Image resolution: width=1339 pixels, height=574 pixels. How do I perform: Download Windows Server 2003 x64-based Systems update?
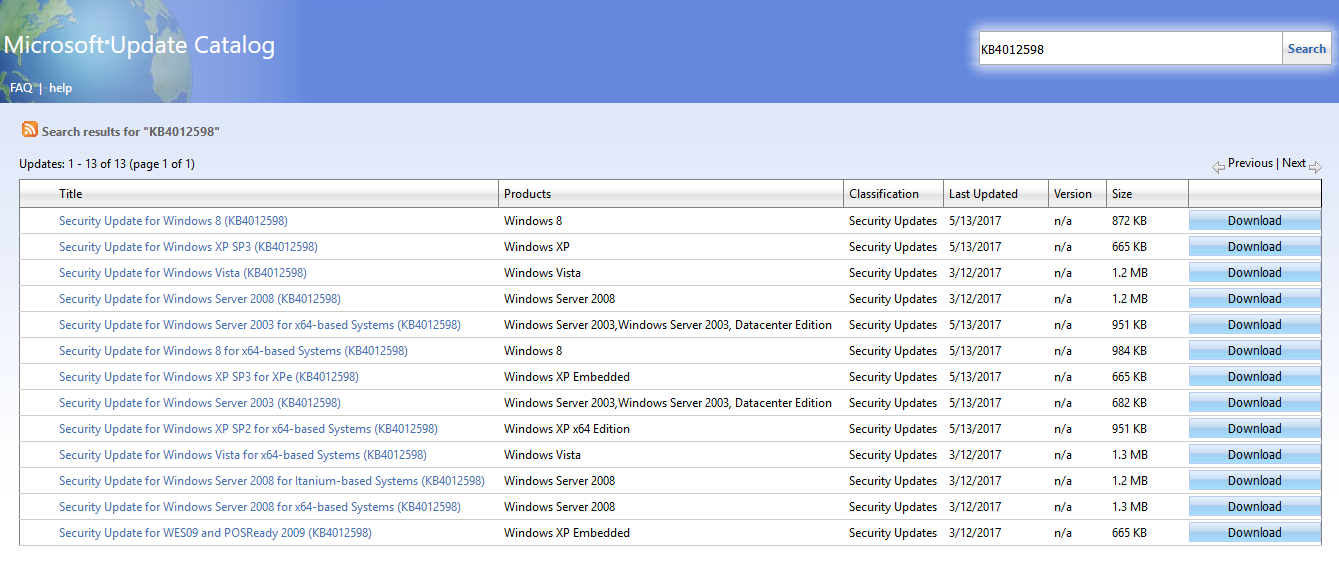[1254, 325]
